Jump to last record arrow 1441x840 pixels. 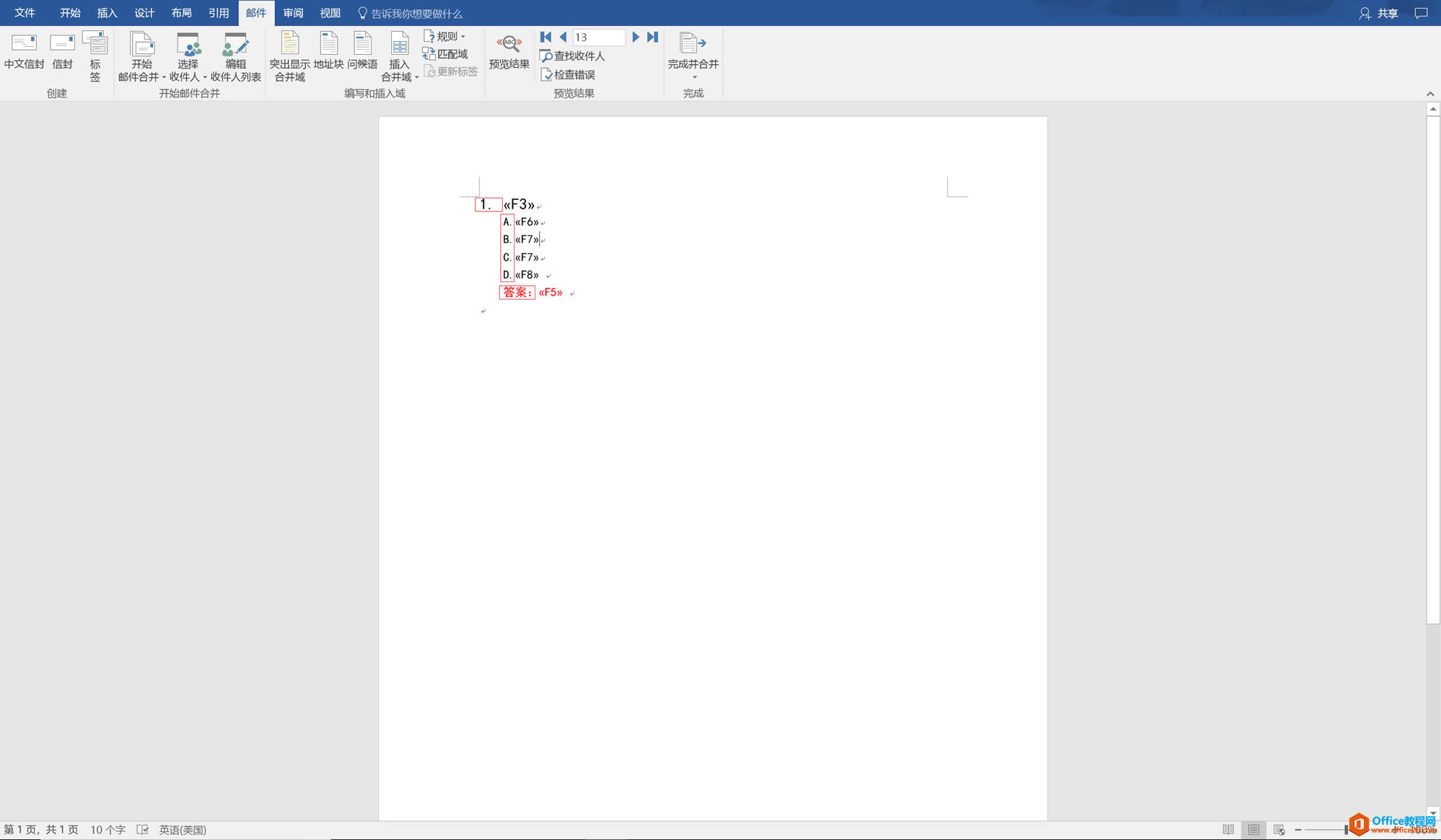[x=652, y=37]
